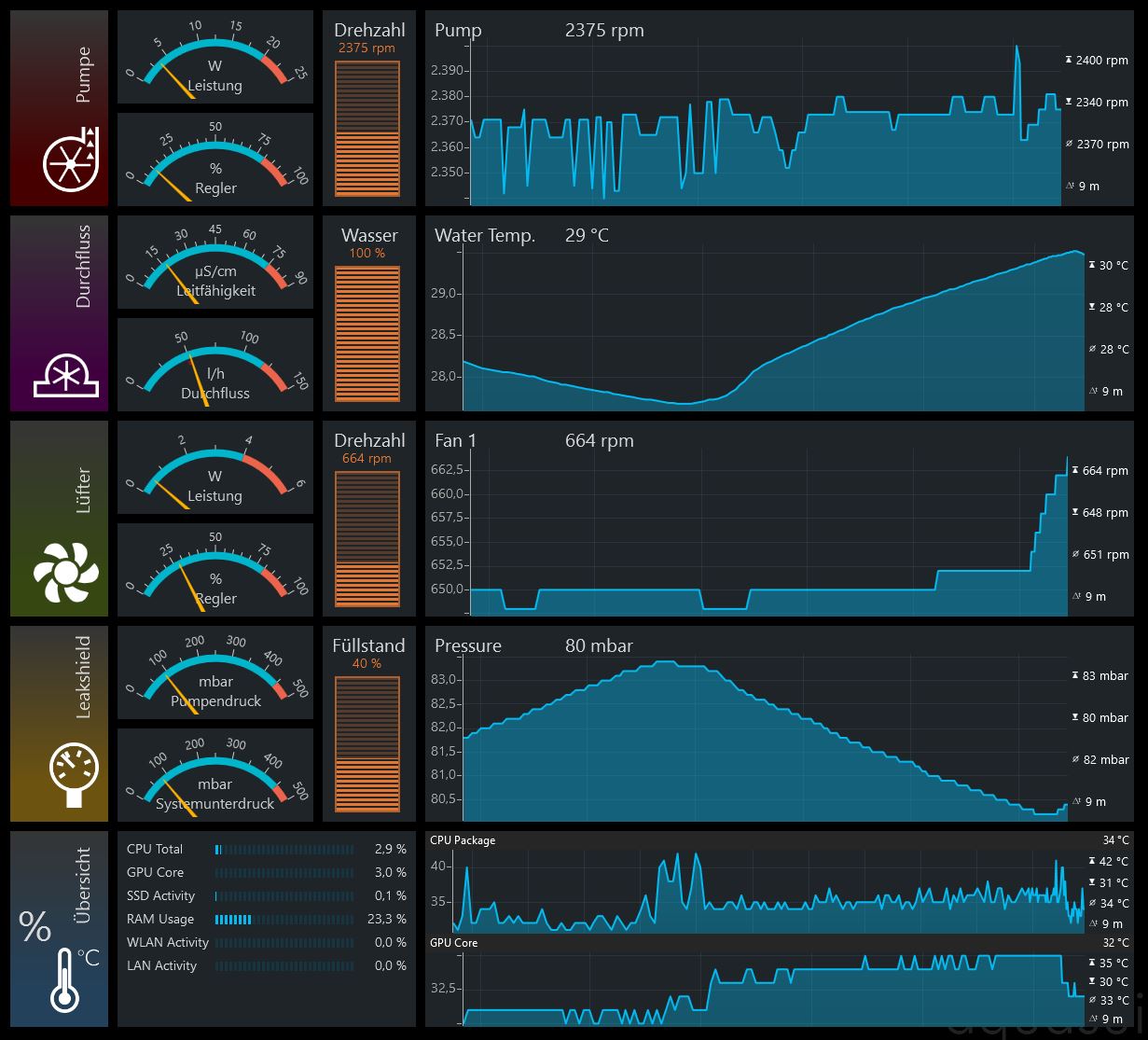Click the Fan 1 chart heading
The height and width of the screenshot is (1040, 1148).
455,440
